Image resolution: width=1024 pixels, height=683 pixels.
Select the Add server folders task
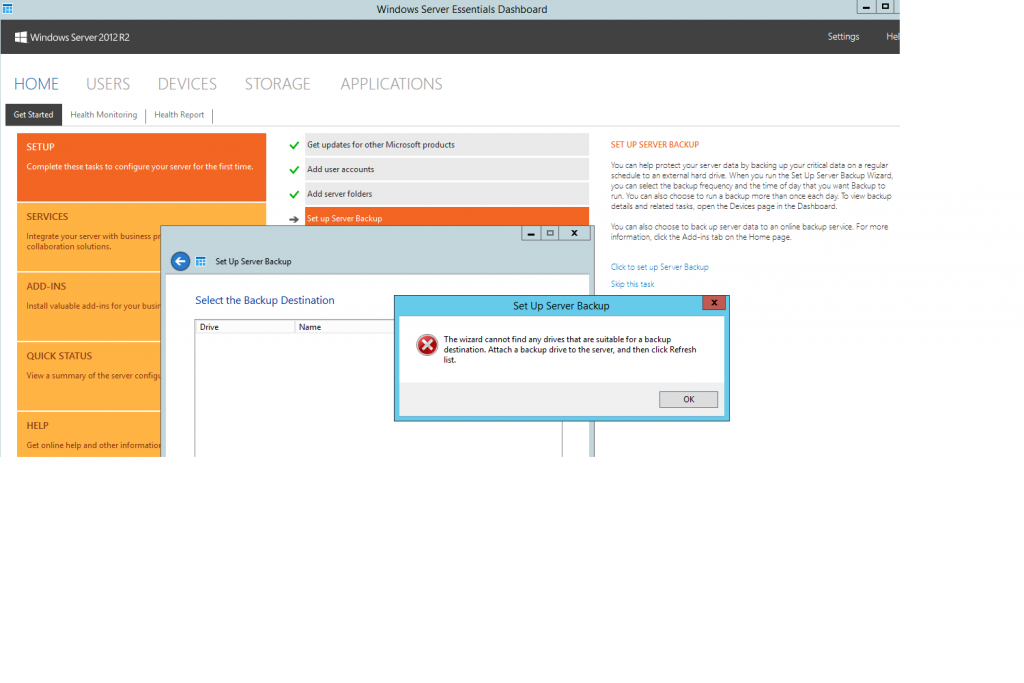coord(447,194)
